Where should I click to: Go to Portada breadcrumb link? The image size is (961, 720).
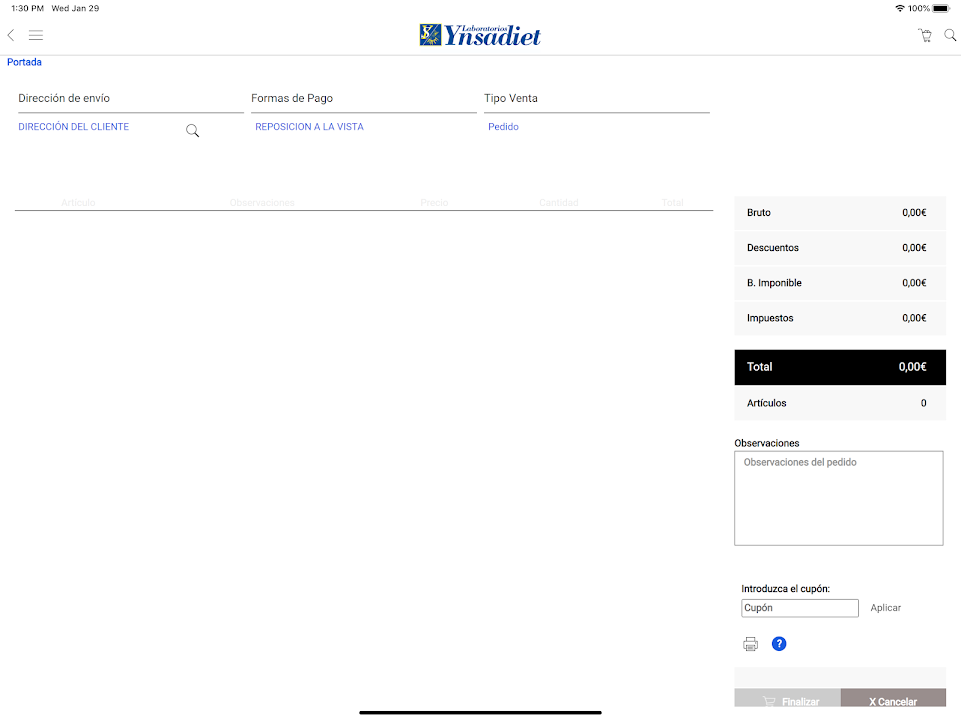(24, 62)
